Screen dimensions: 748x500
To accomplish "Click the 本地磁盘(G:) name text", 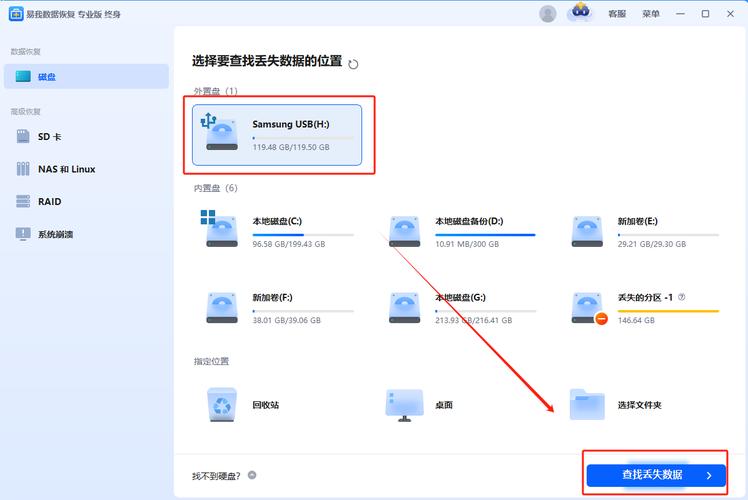I will [460, 298].
